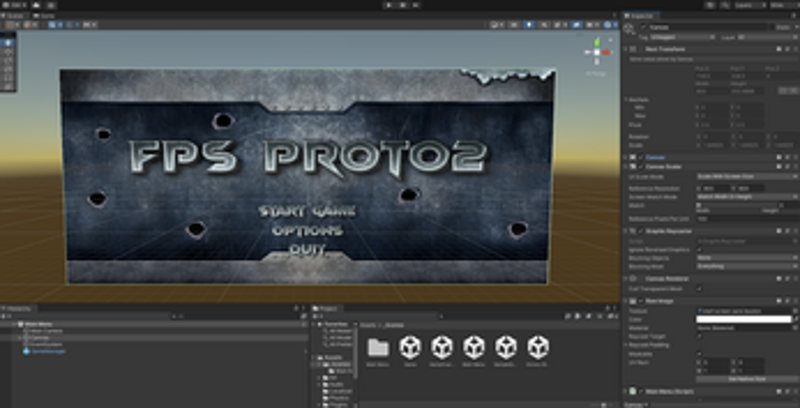Switch to the Game tab

(45, 16)
